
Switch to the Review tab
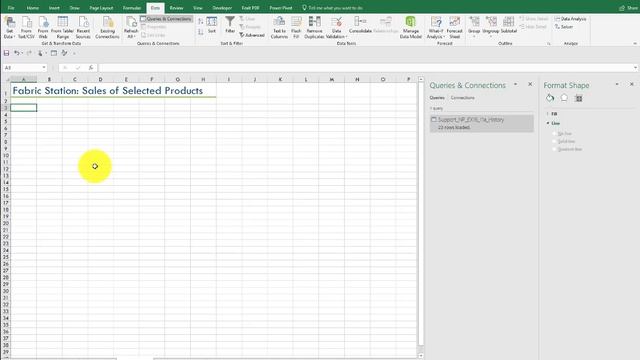(x=176, y=8)
